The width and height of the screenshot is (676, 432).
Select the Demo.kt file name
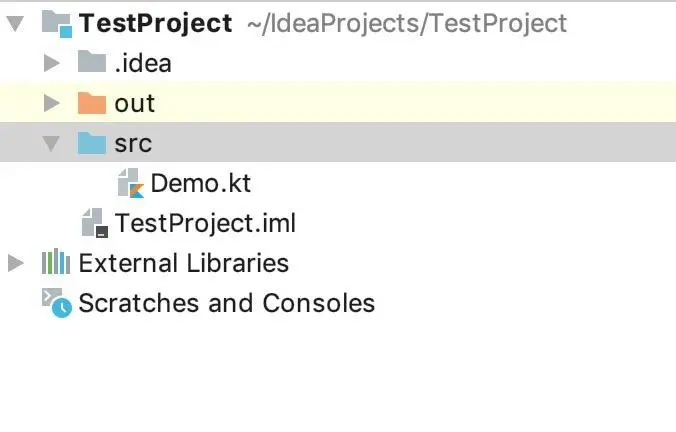tap(200, 183)
